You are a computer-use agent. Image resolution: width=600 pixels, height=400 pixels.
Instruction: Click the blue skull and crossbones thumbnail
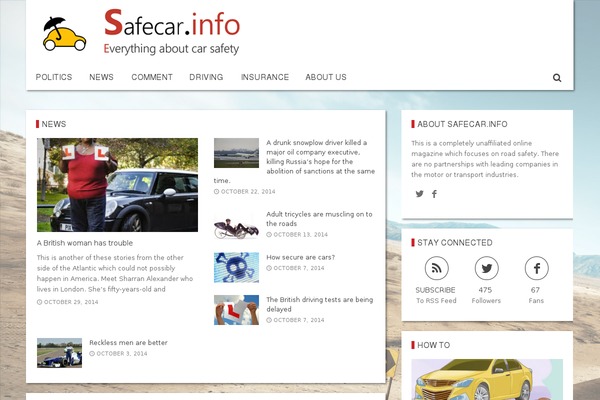236,267
